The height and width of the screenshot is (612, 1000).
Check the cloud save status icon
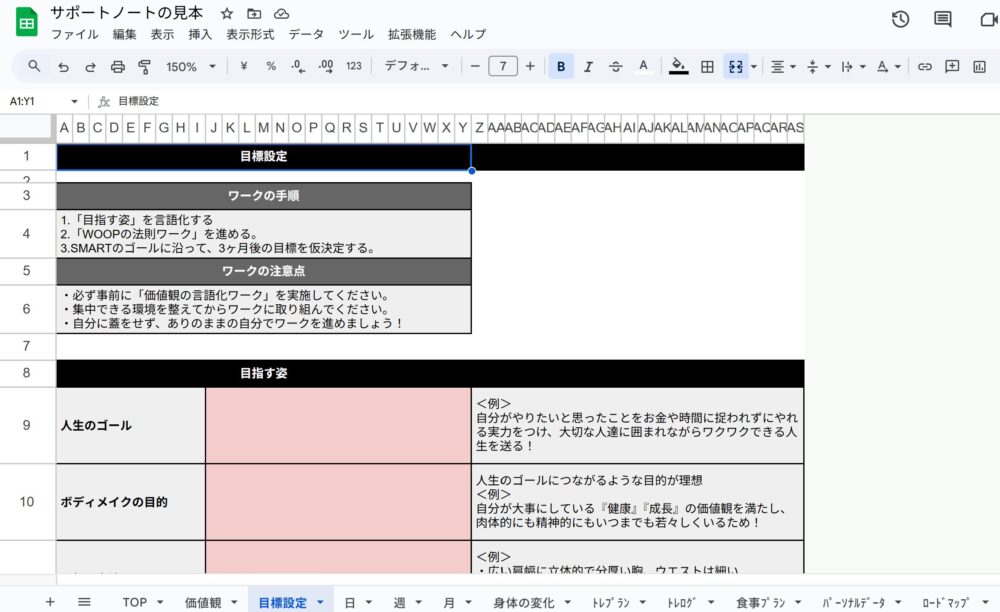[281, 13]
